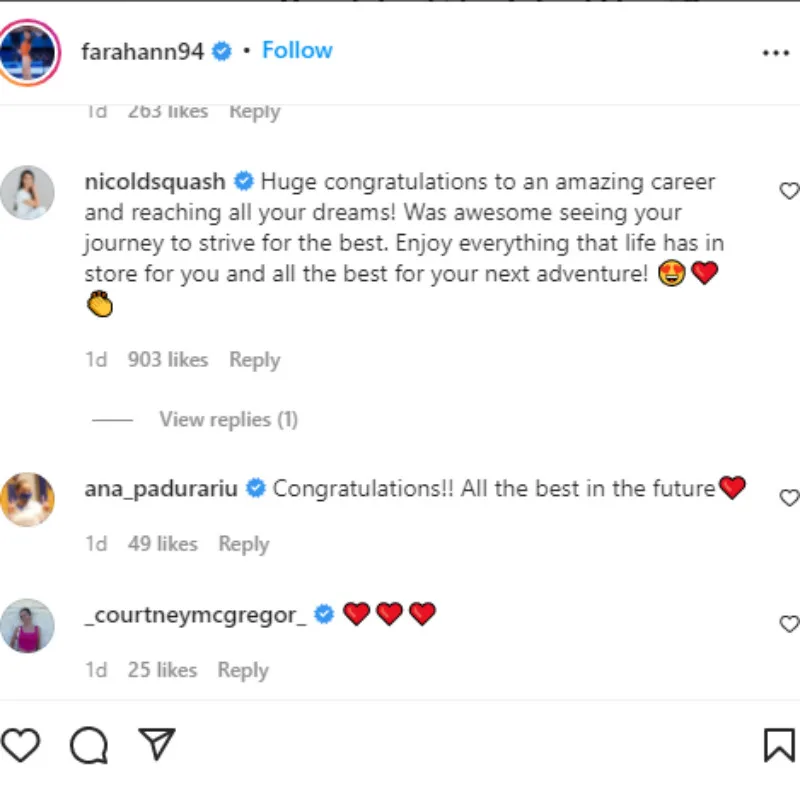The width and height of the screenshot is (800, 793).
Task: Open more options three-dot menu
Action: pos(776,53)
